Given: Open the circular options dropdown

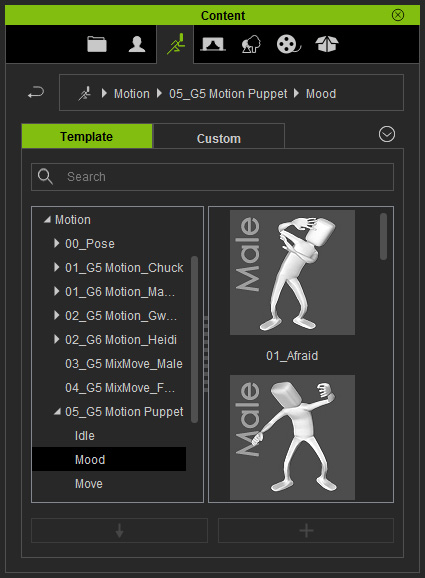Looking at the screenshot, I should [x=387, y=134].
